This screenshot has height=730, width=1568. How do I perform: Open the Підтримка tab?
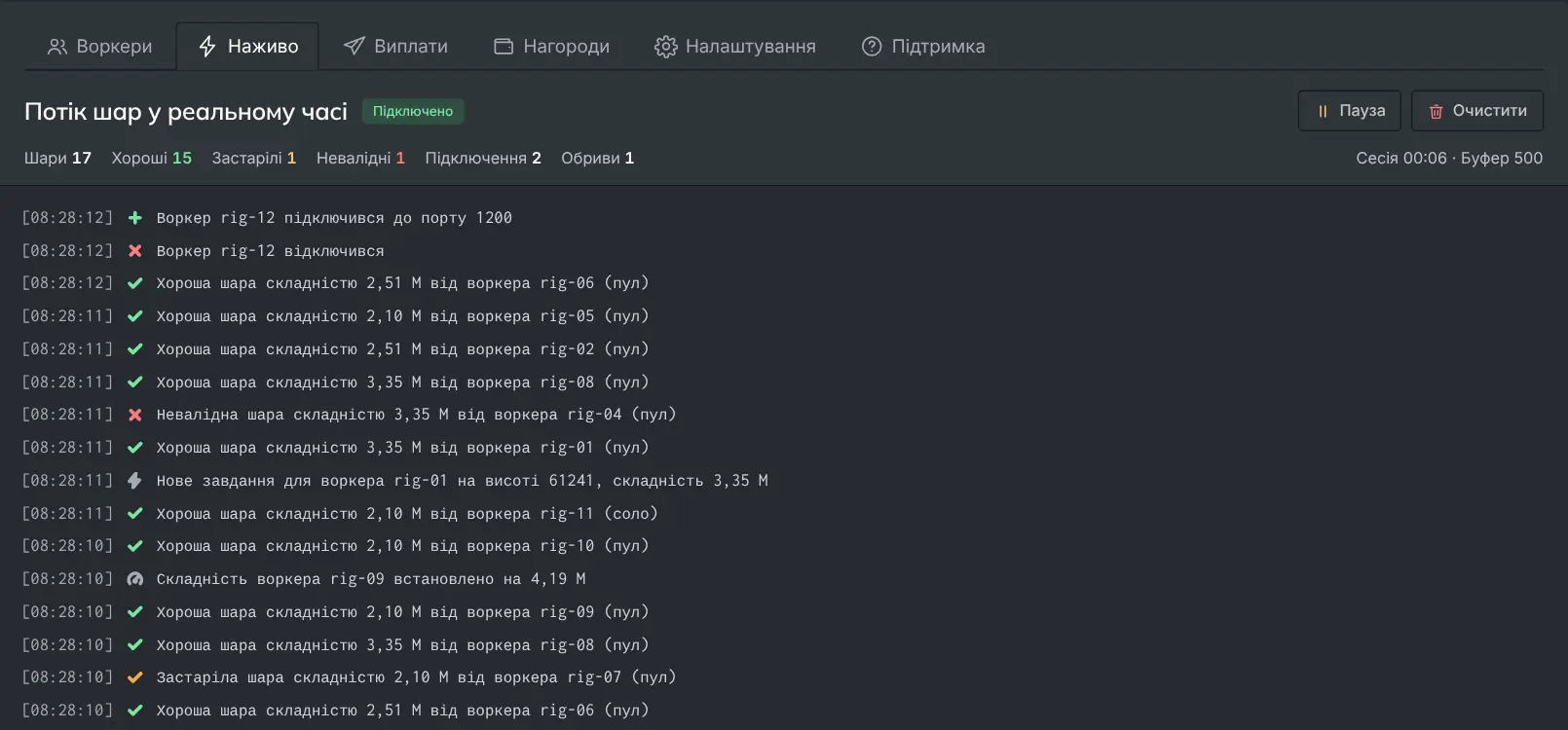pyautogui.click(x=923, y=46)
